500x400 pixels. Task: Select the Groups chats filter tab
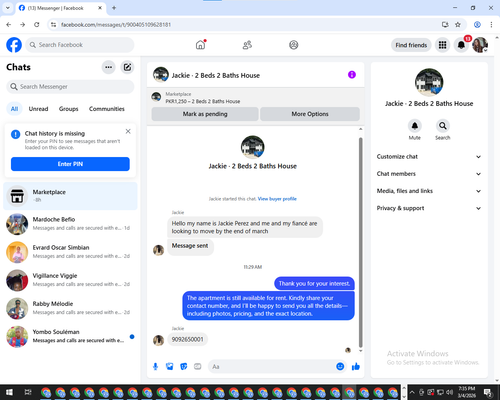[68, 109]
